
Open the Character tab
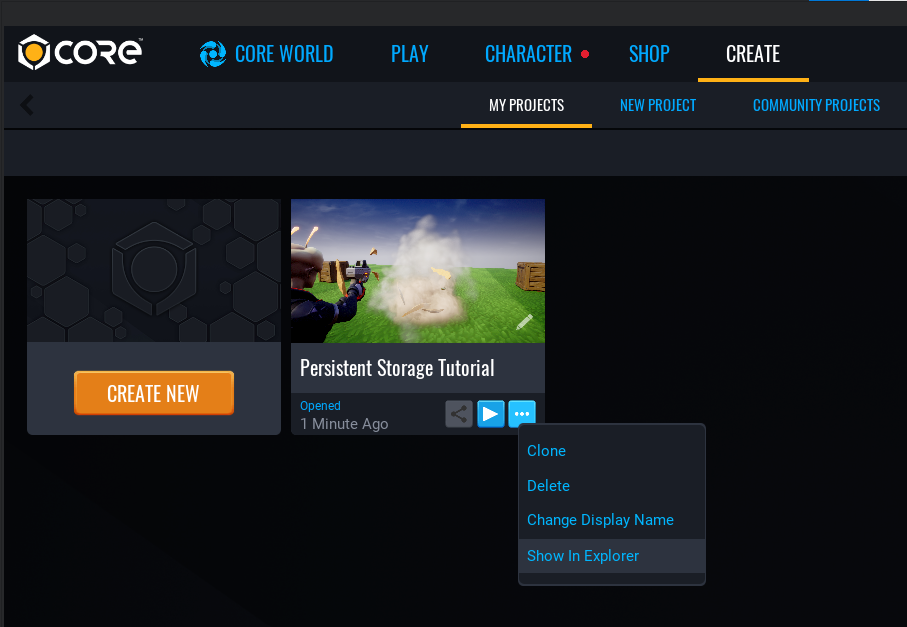(x=528, y=54)
